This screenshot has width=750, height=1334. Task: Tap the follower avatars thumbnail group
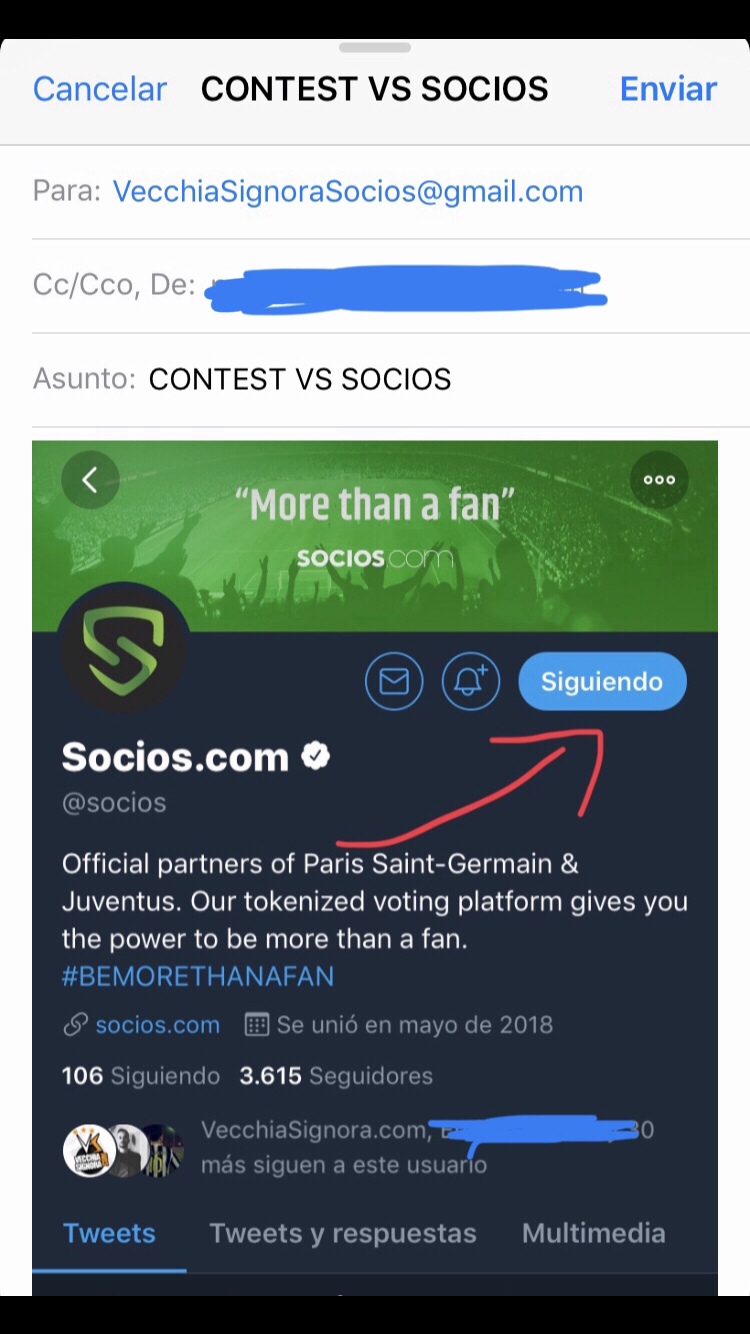tap(124, 1150)
